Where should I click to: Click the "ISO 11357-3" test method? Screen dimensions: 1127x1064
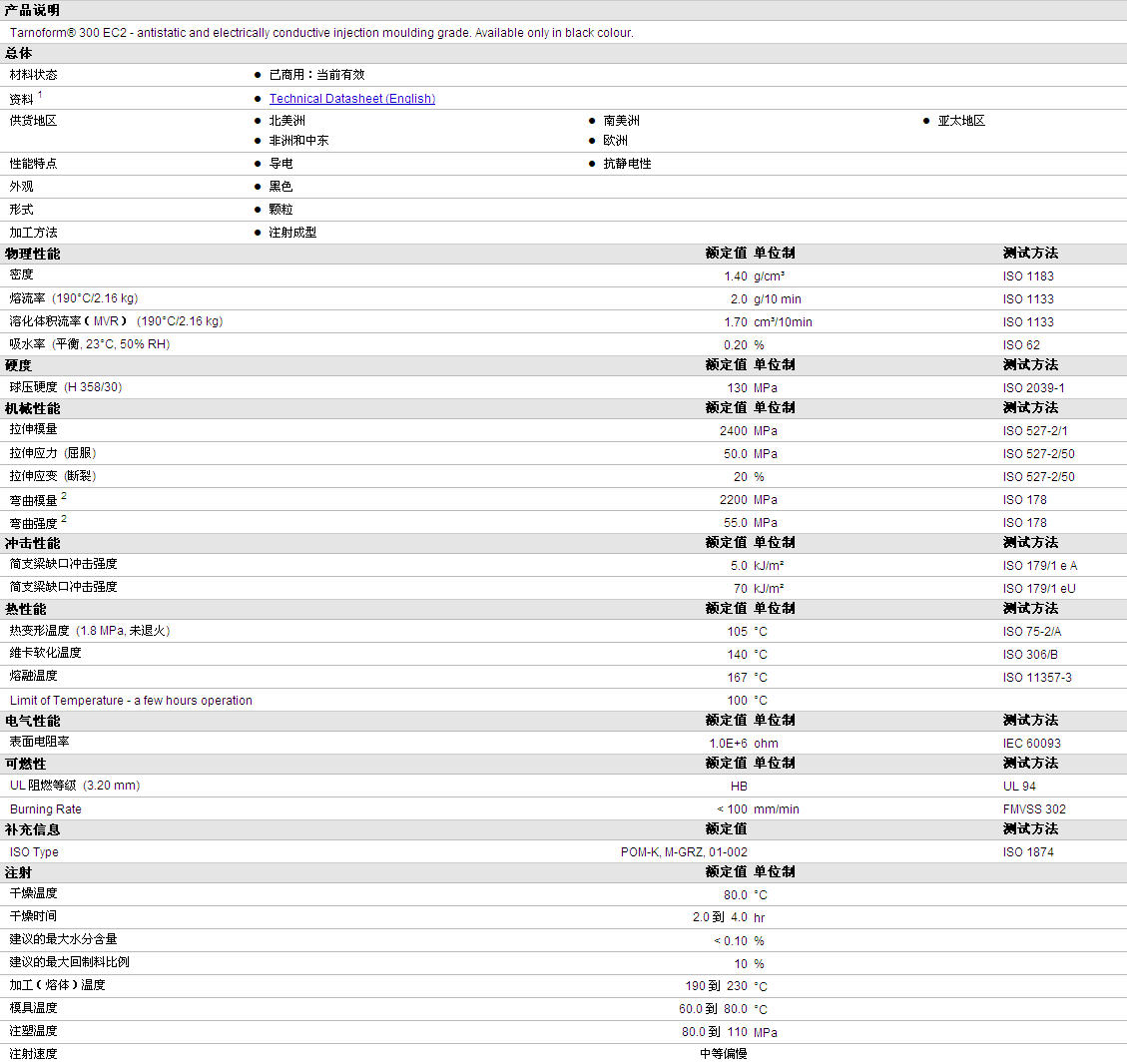(x=1037, y=678)
